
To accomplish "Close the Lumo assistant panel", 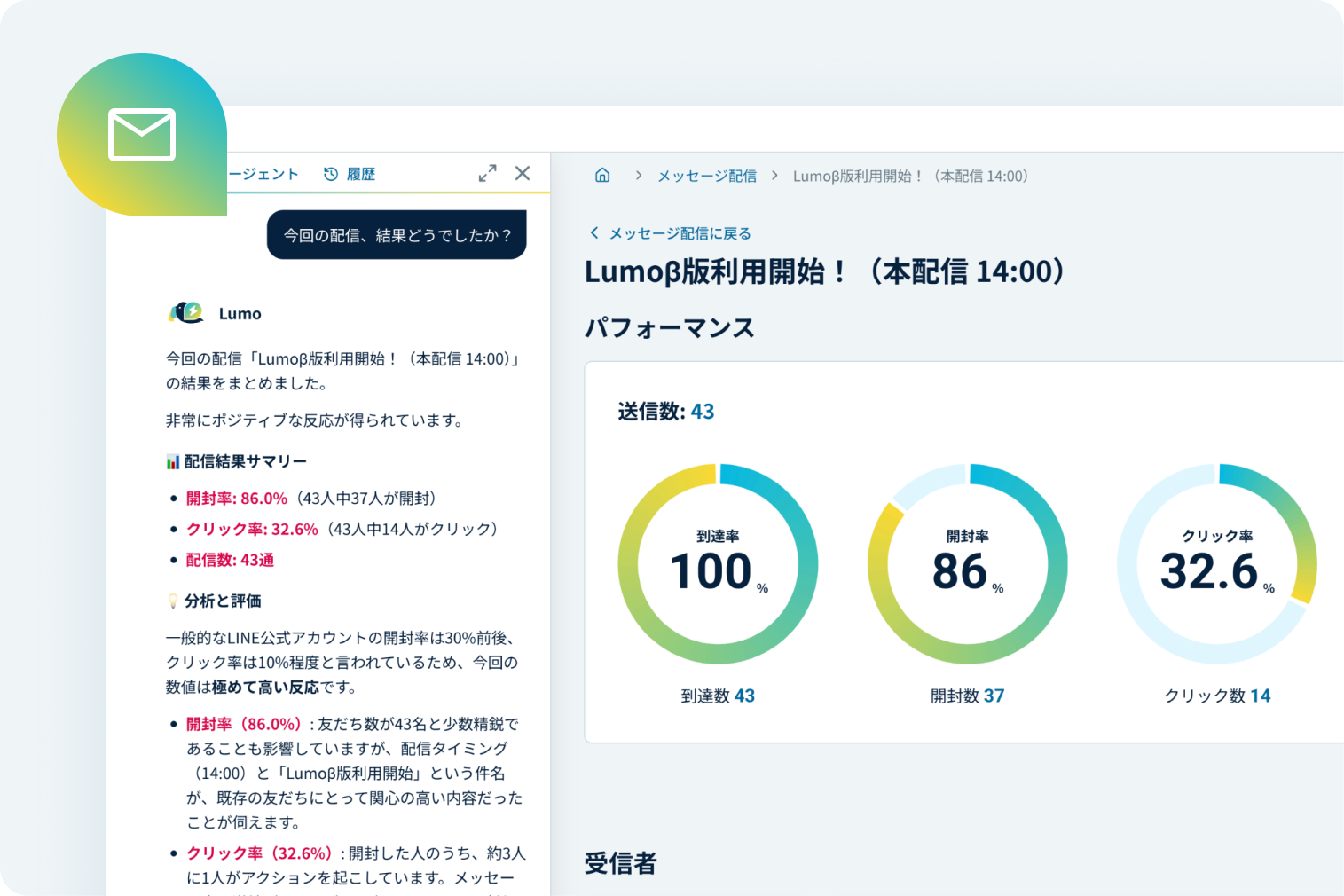I will 523,173.
